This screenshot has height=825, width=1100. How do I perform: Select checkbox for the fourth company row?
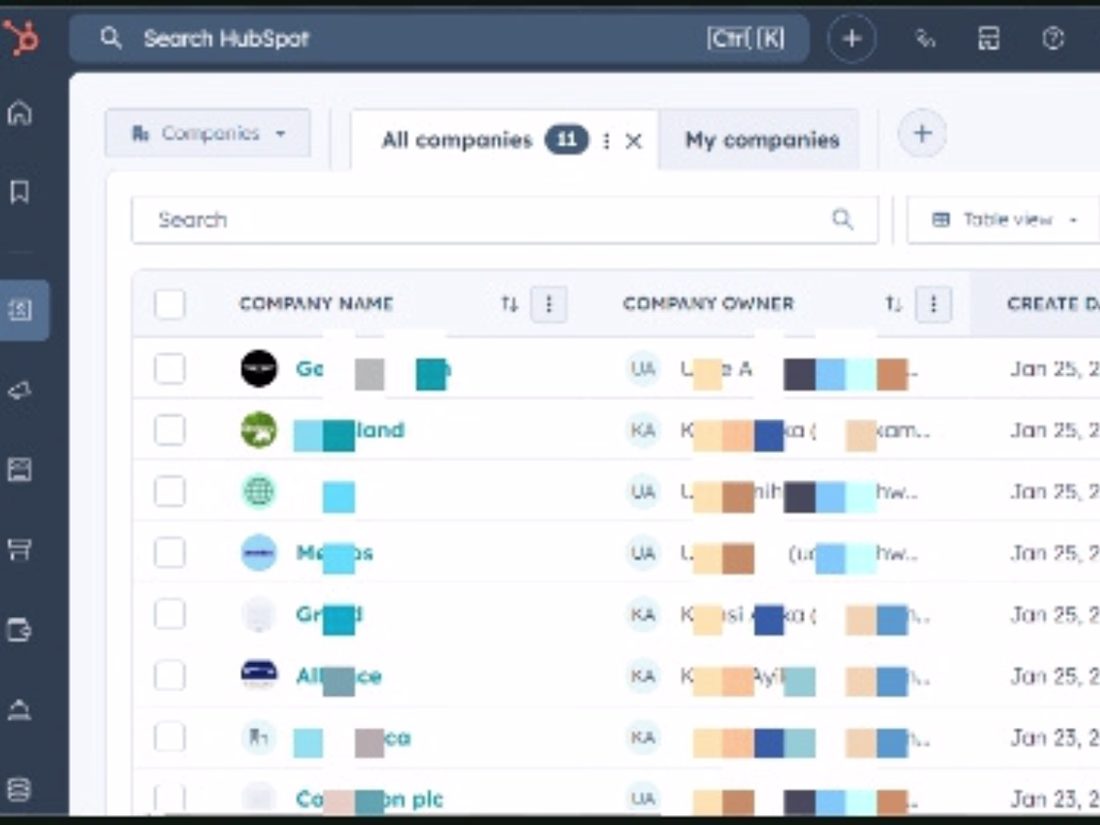pos(170,553)
